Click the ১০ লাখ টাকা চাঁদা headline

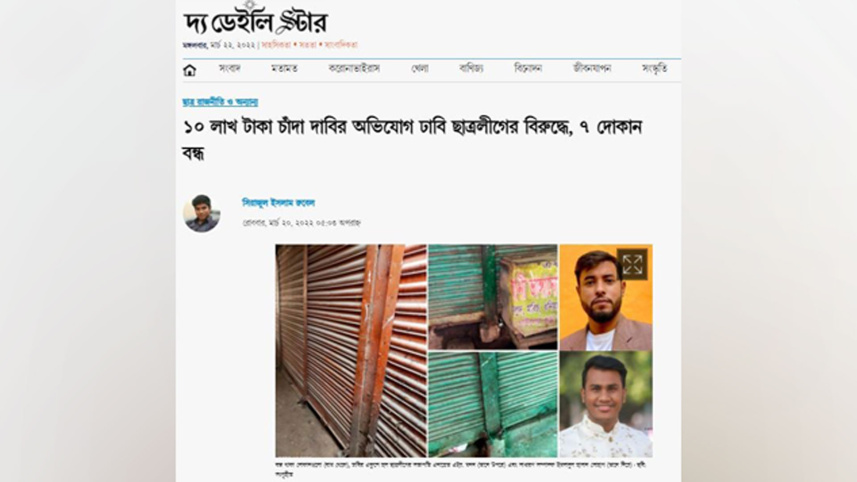pyautogui.click(x=412, y=140)
